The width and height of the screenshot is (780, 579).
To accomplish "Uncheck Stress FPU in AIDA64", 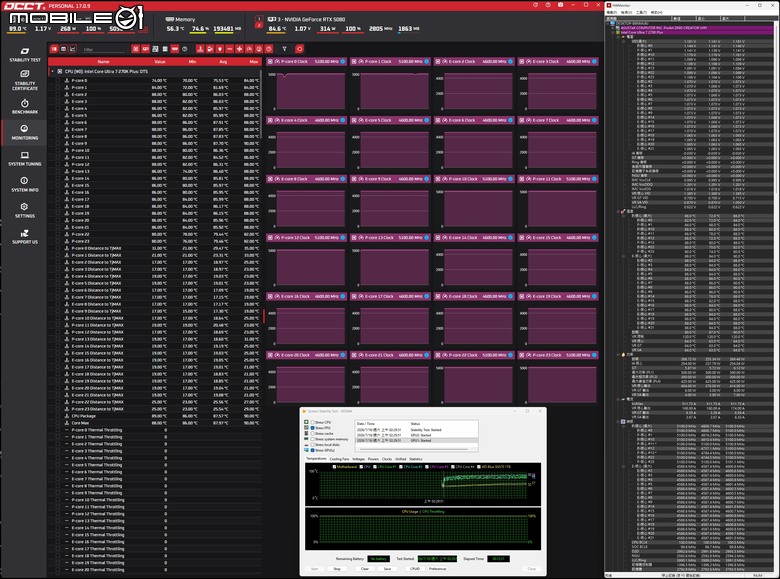I will [x=312, y=428].
